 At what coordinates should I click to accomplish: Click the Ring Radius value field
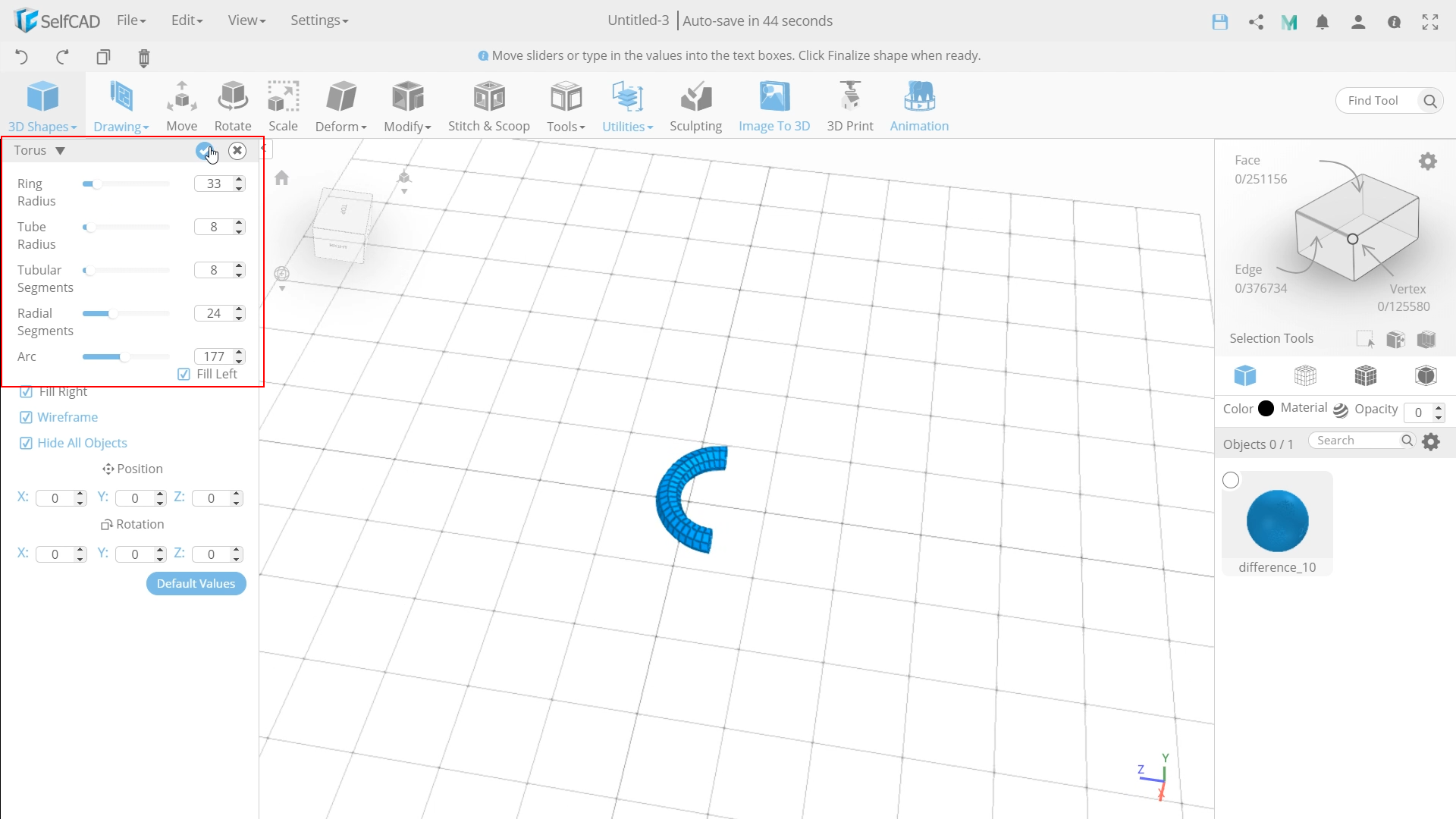214,184
